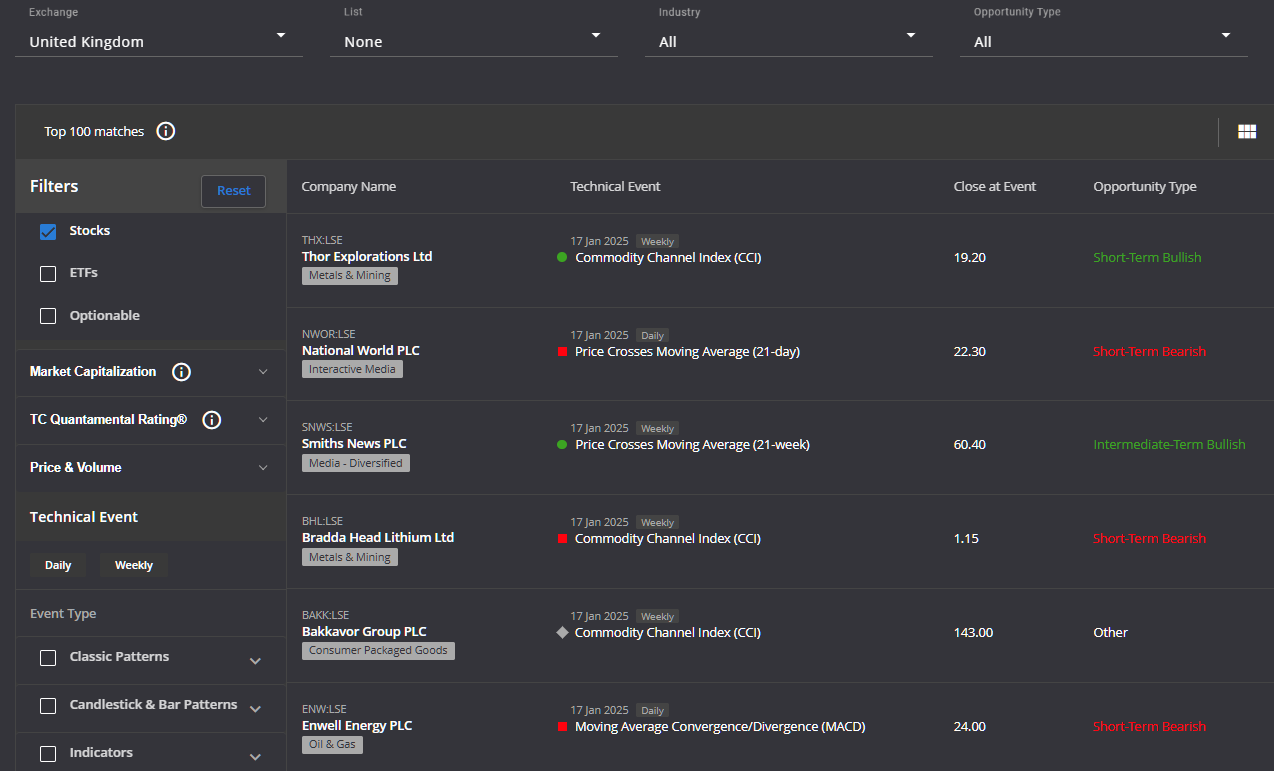This screenshot has height=771, width=1274.
Task: Click red bearish square for Enwell Energy
Action: click(562, 727)
